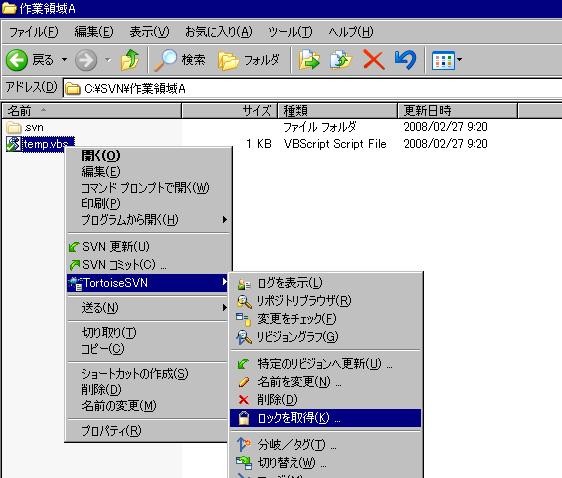Choose プロパティ(R) menu entry
562x478 pixels.
[x=148, y=431]
